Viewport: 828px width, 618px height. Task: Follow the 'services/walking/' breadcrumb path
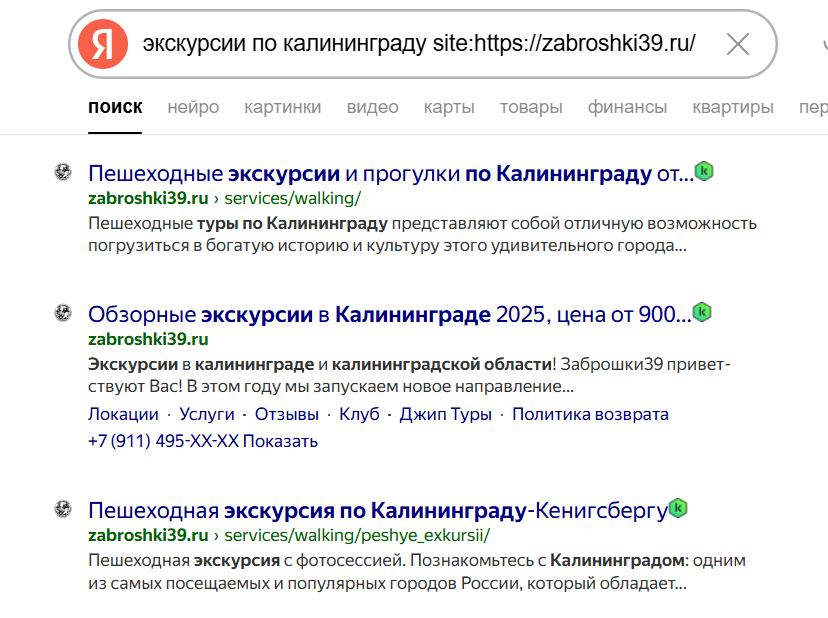pos(293,198)
